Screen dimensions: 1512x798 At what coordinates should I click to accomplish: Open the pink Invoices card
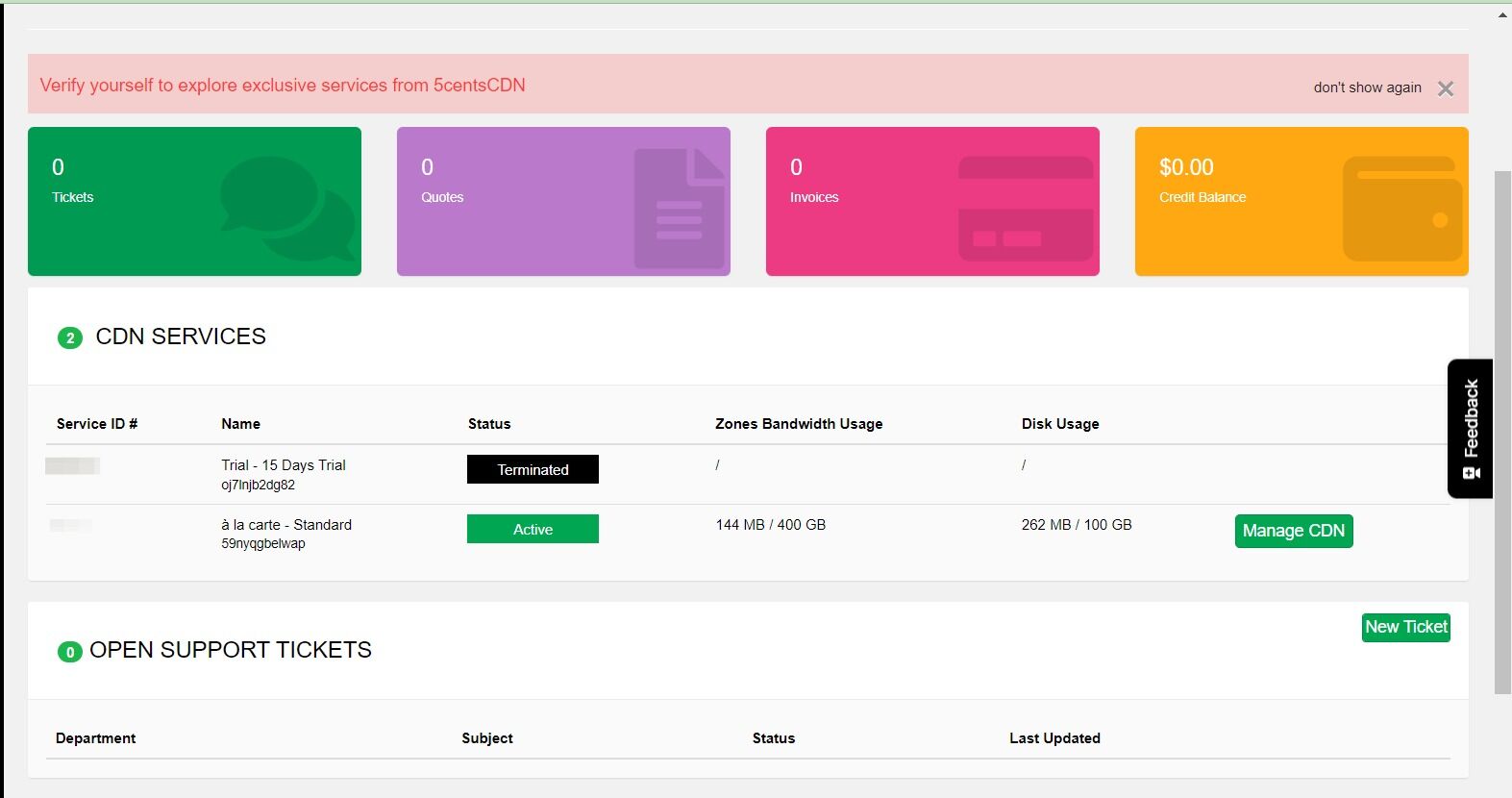click(932, 201)
